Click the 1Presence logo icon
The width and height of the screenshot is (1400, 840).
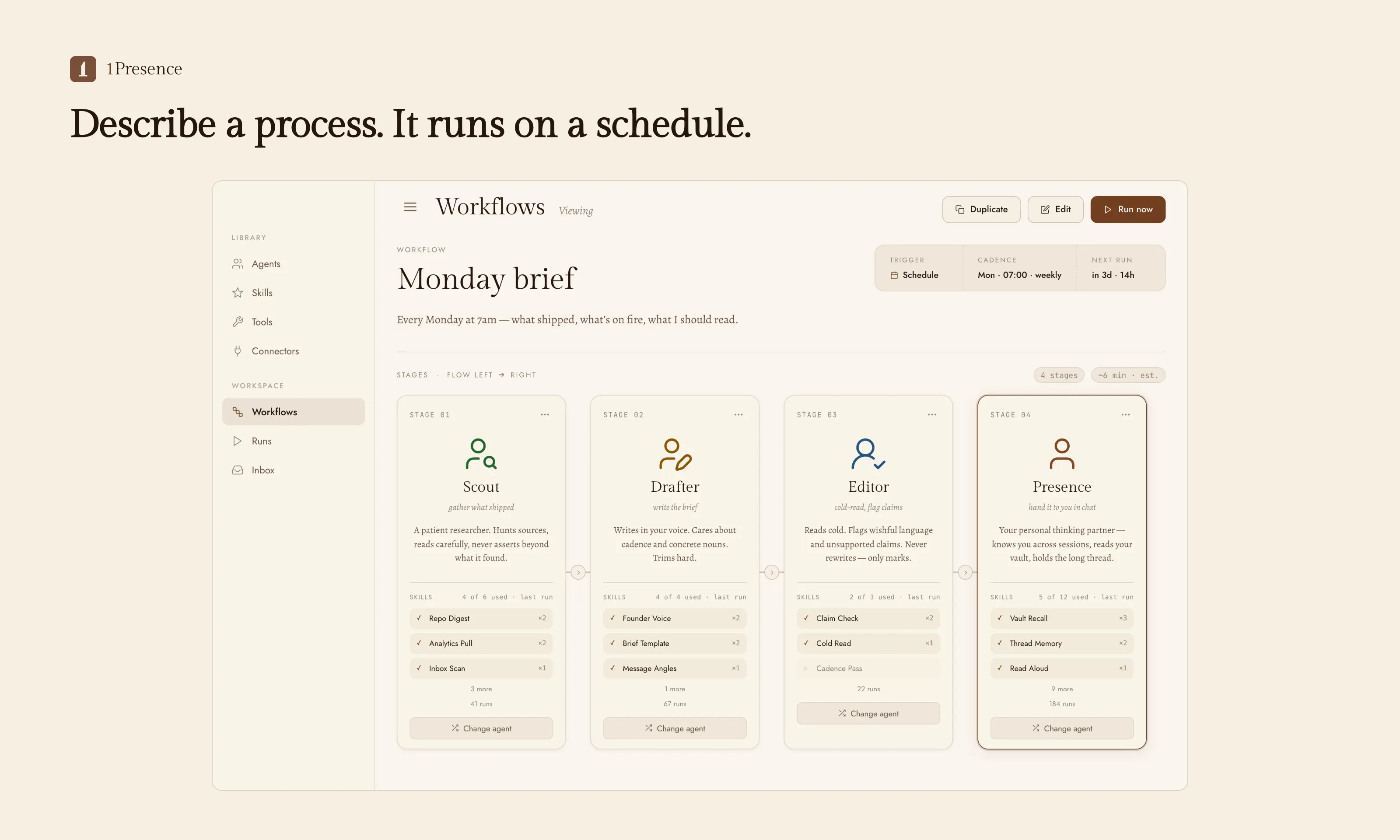click(83, 69)
